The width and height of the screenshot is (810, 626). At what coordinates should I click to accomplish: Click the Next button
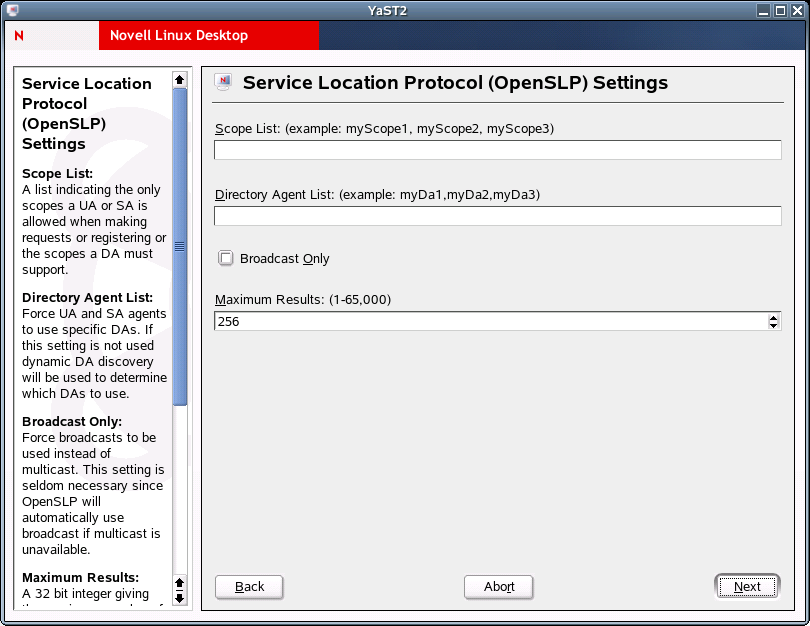(747, 587)
